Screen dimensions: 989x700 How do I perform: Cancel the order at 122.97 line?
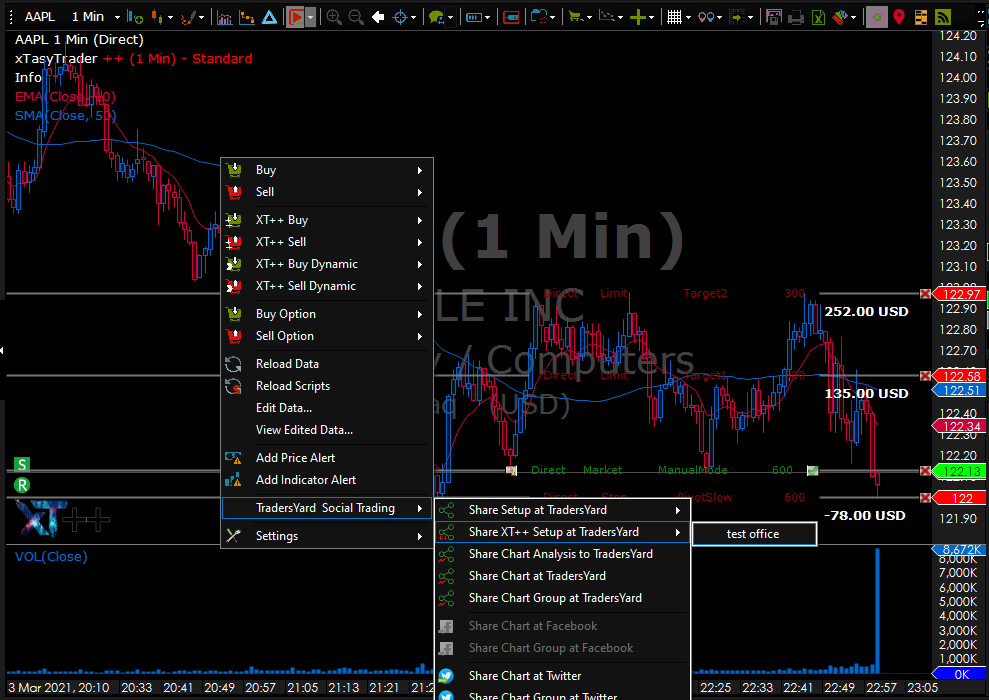click(925, 294)
